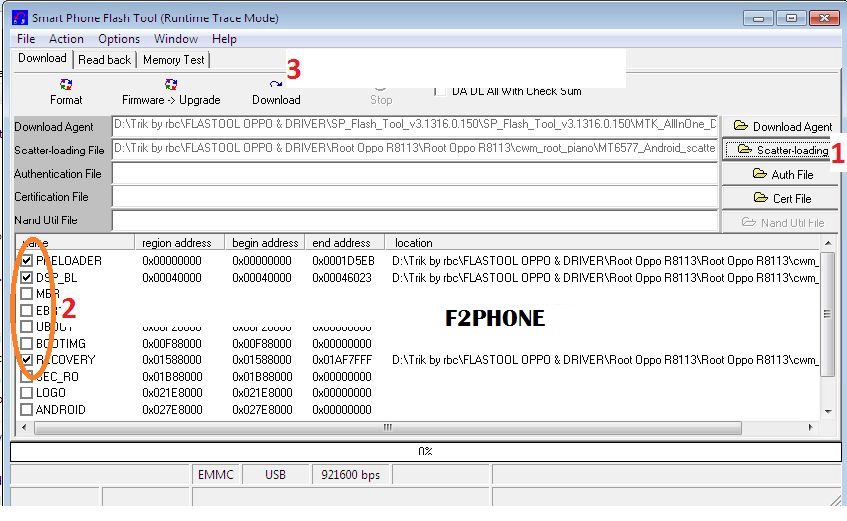Screen dimensions: 847x521
Task: Click the Nand Util File button
Action: click(783, 222)
